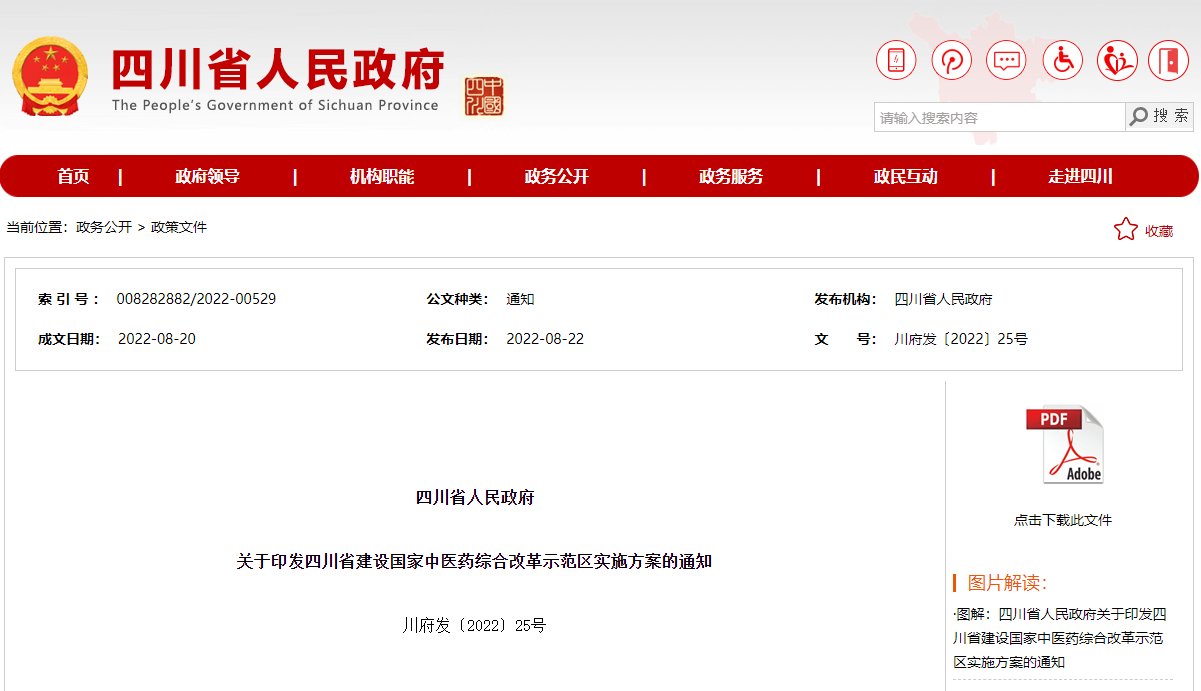
Task: Click 川府发〔2022〕25号 in the metadata table
Action: pyautogui.click(x=961, y=339)
